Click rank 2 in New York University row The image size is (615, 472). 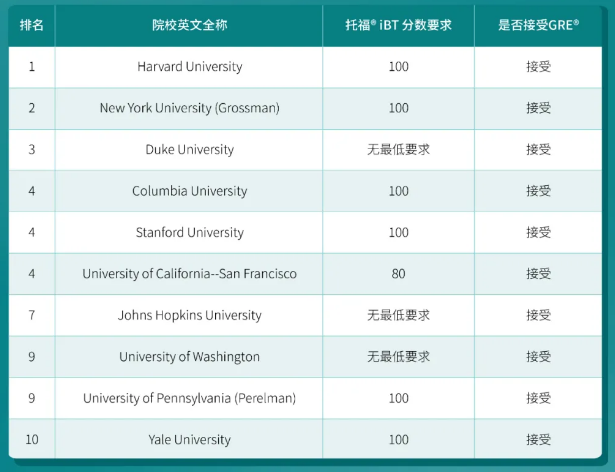[x=32, y=108]
